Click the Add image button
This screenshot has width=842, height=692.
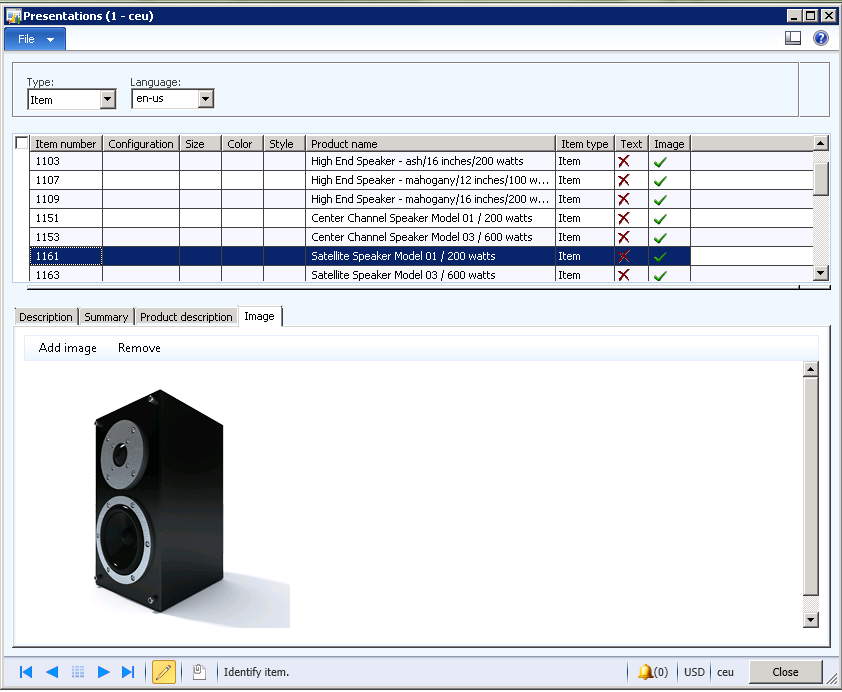coord(68,348)
